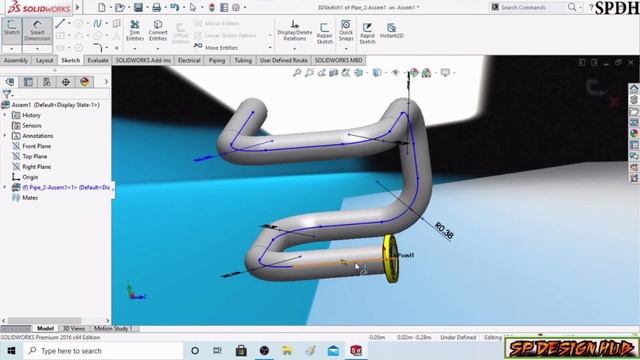Switch to the Assembly ribbon tab

tap(16, 60)
